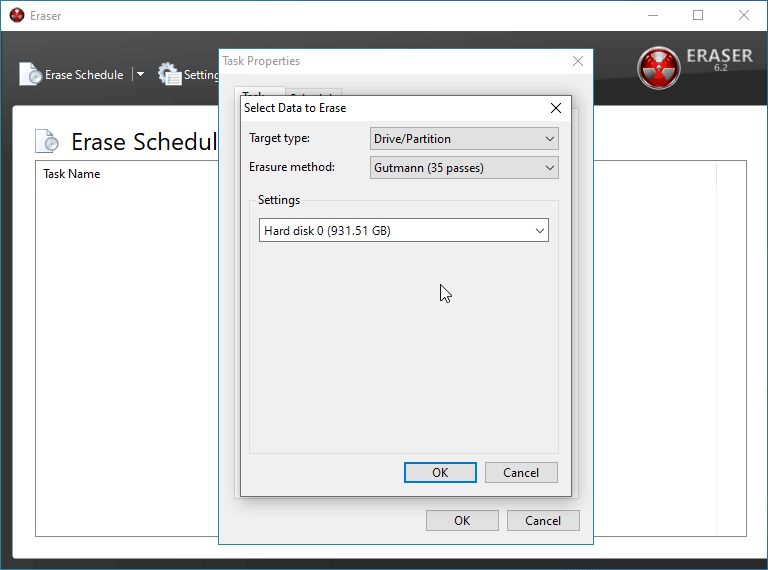Image resolution: width=768 pixels, height=570 pixels.
Task: Open the Erasure method dropdown
Action: tap(464, 167)
